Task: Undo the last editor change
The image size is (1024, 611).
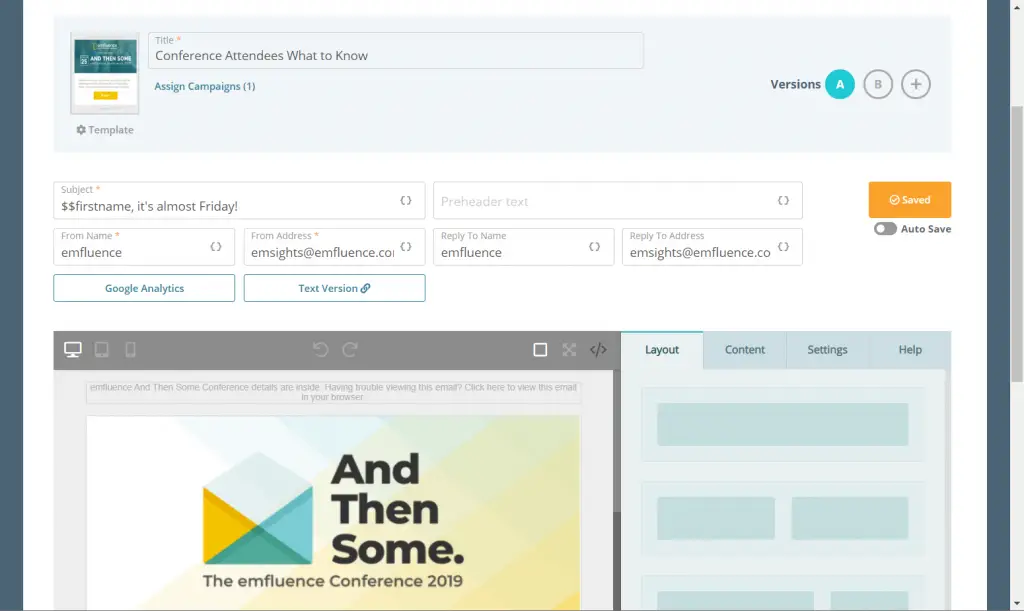Action: tap(320, 350)
